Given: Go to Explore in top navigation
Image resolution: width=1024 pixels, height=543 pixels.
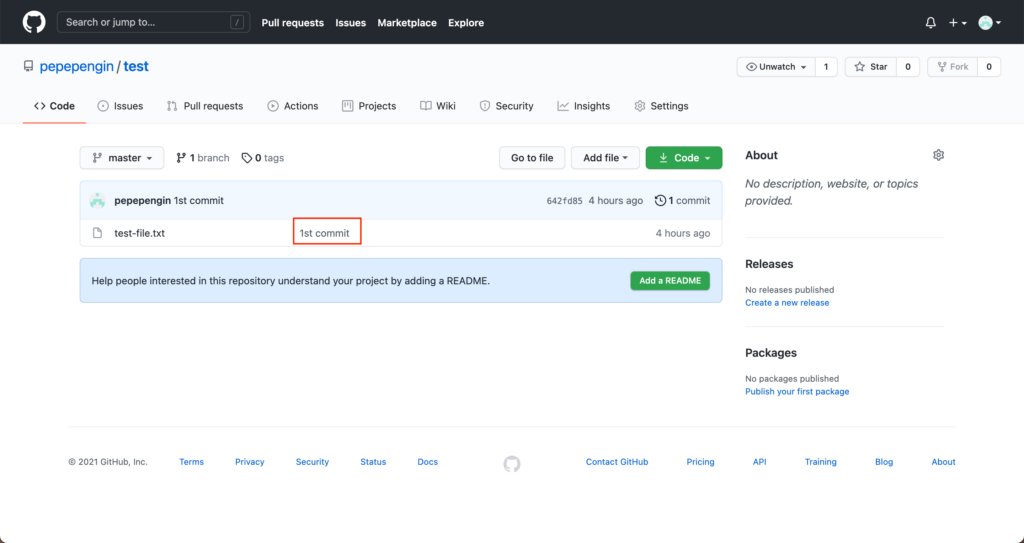Looking at the screenshot, I should 466,23.
